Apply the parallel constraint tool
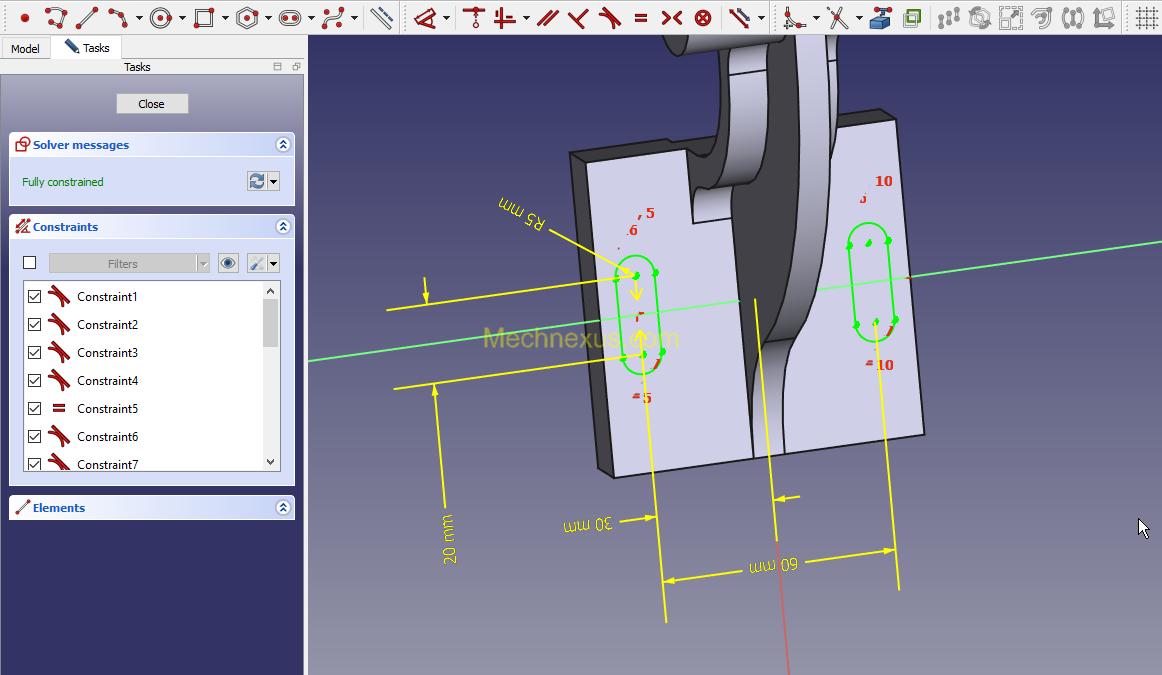This screenshot has height=675, width=1162. [x=547, y=17]
